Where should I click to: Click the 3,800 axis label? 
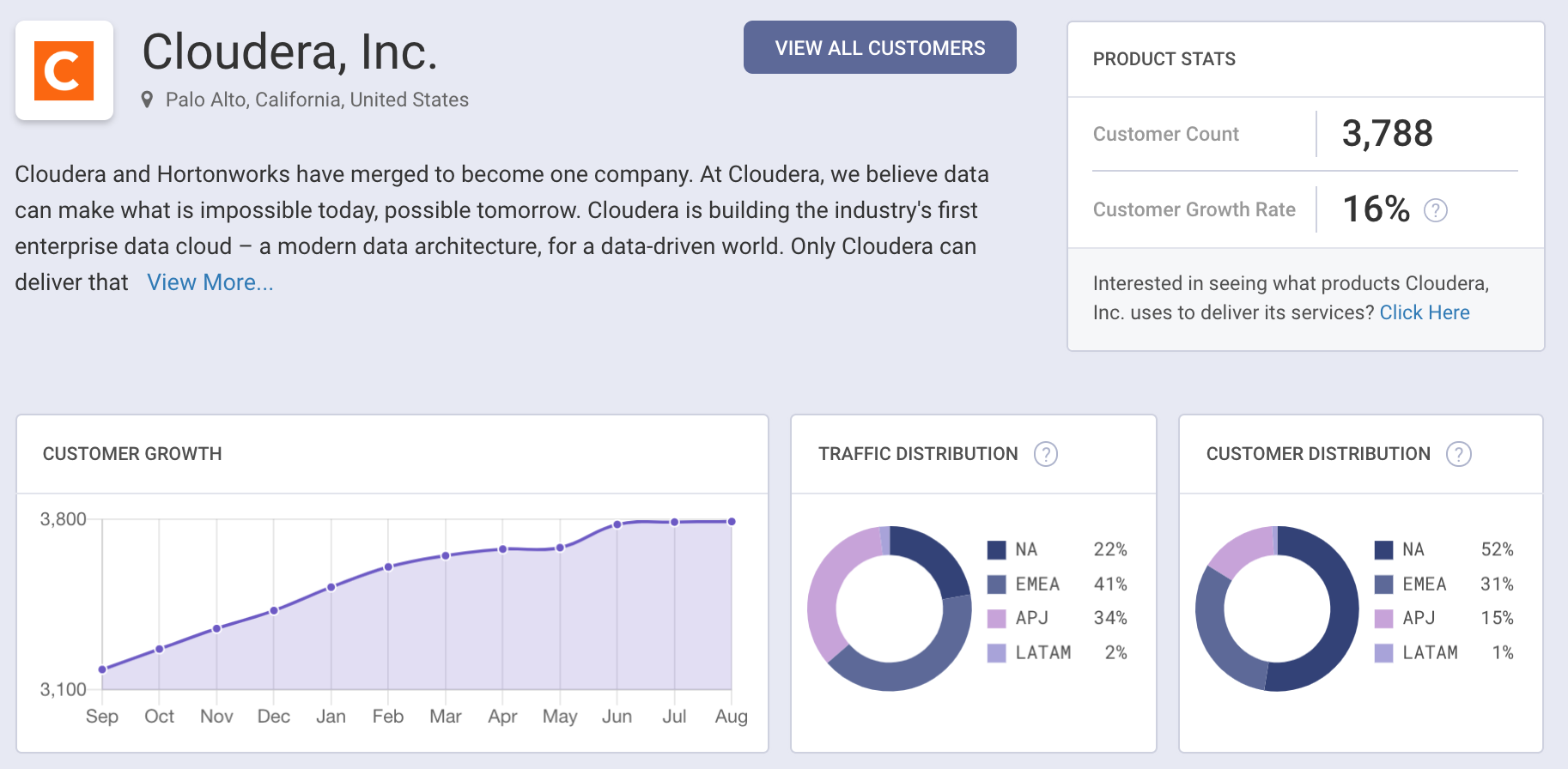pos(64,519)
